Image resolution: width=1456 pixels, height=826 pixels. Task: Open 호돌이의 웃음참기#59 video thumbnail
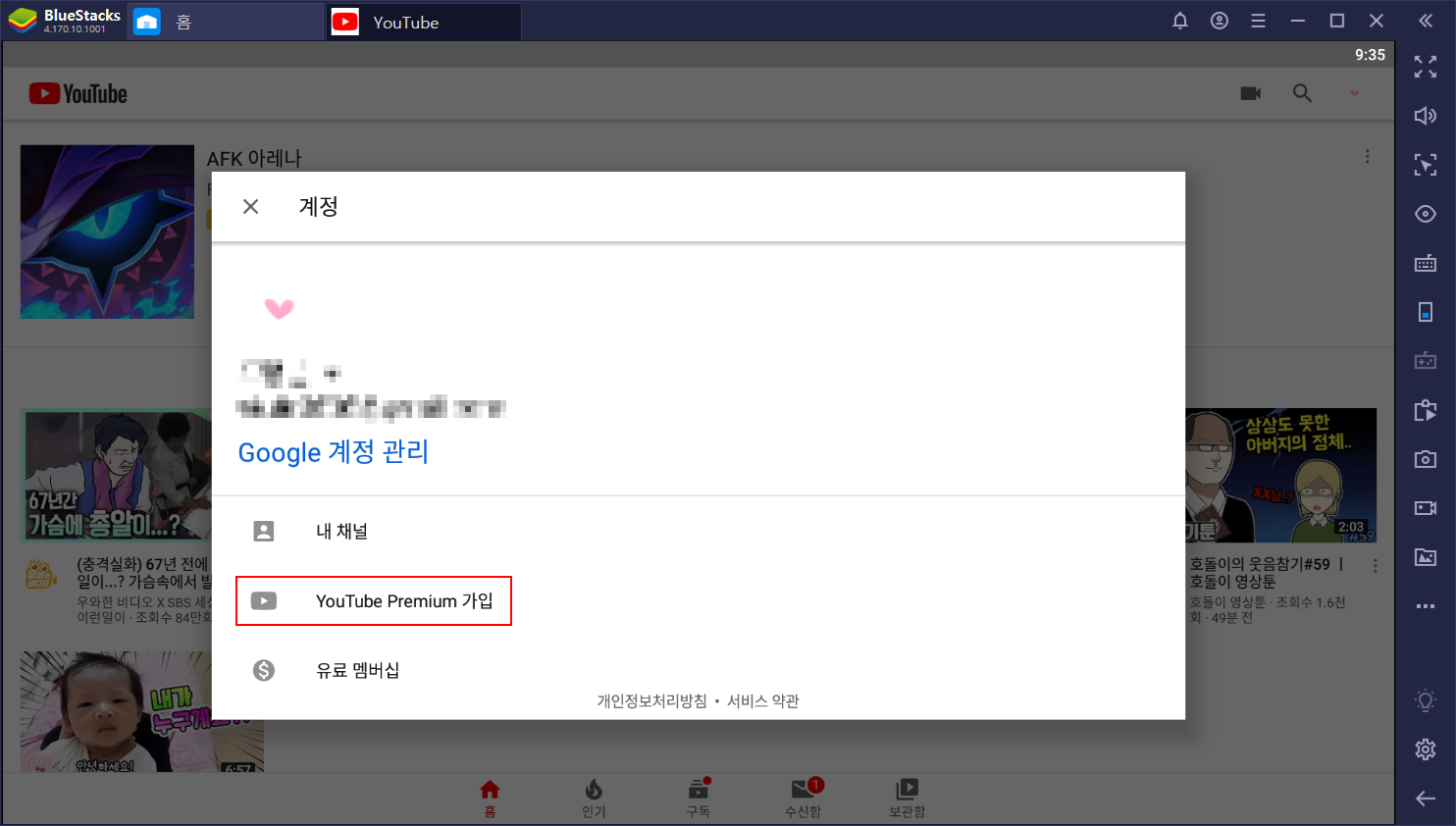coord(1280,476)
